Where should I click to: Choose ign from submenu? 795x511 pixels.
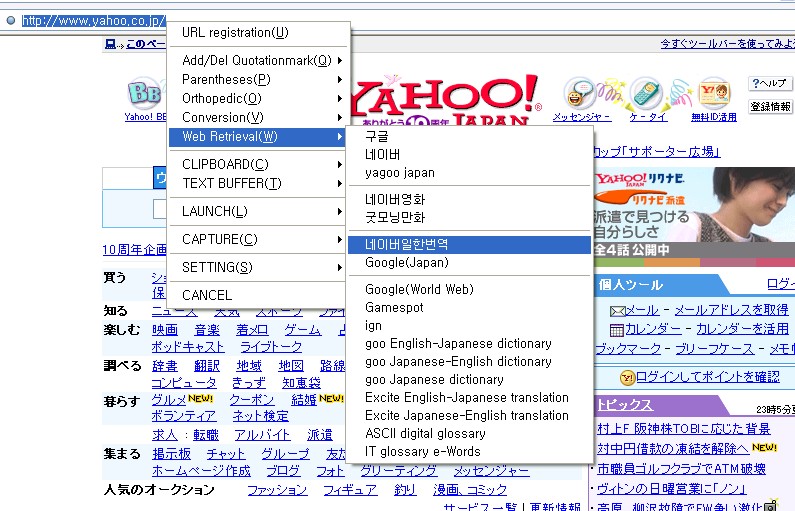(469, 325)
